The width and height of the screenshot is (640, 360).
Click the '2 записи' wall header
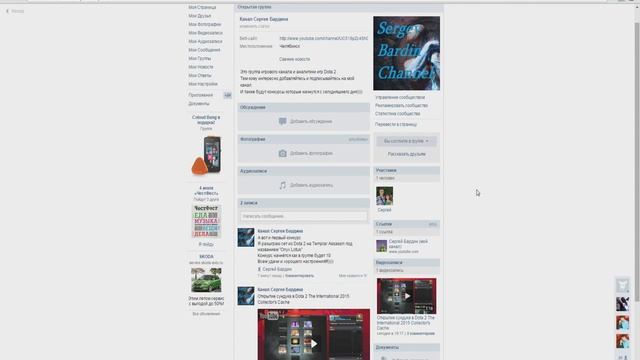tap(304, 203)
